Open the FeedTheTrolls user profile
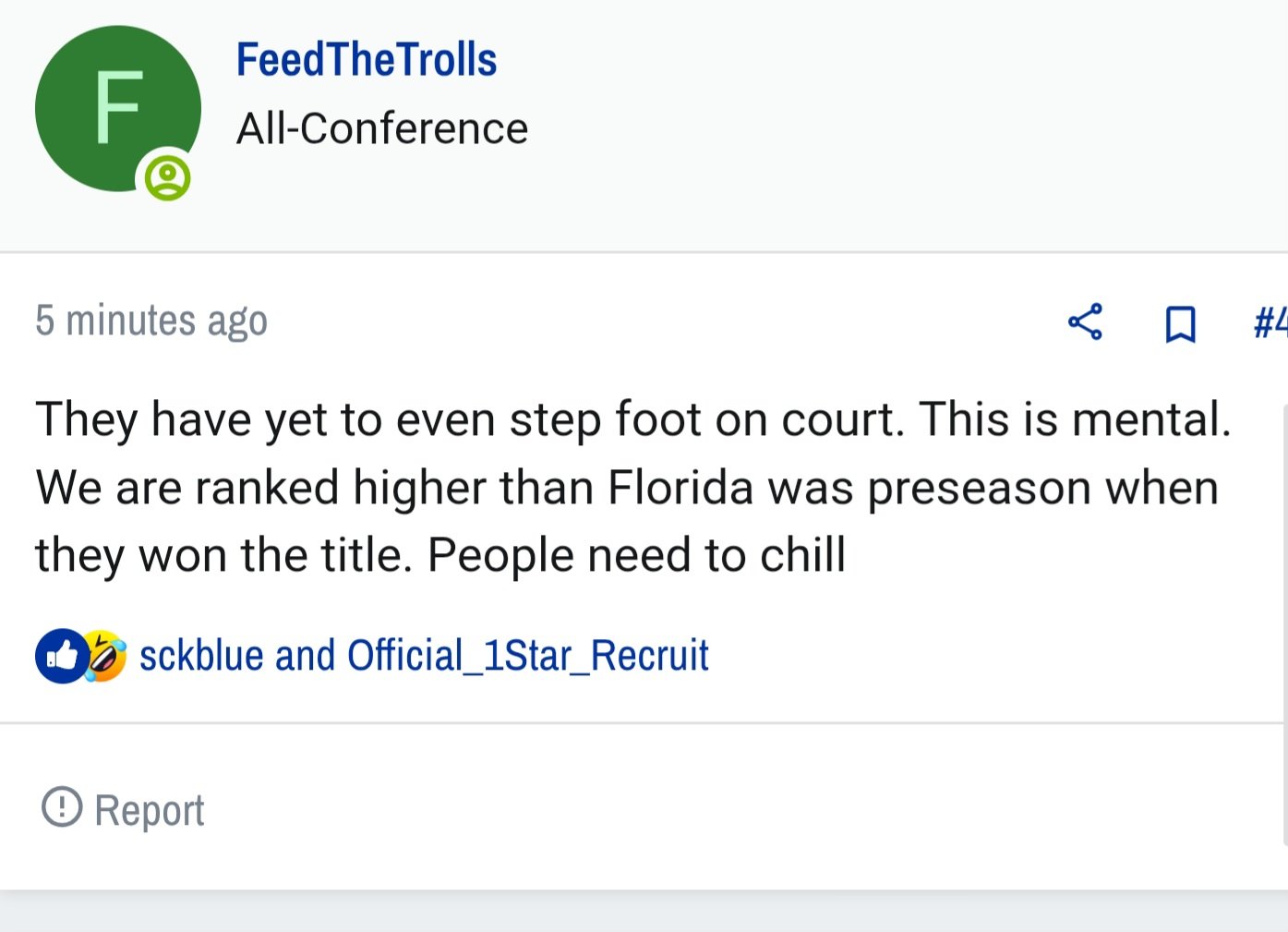The width and height of the screenshot is (1288, 932). (367, 60)
